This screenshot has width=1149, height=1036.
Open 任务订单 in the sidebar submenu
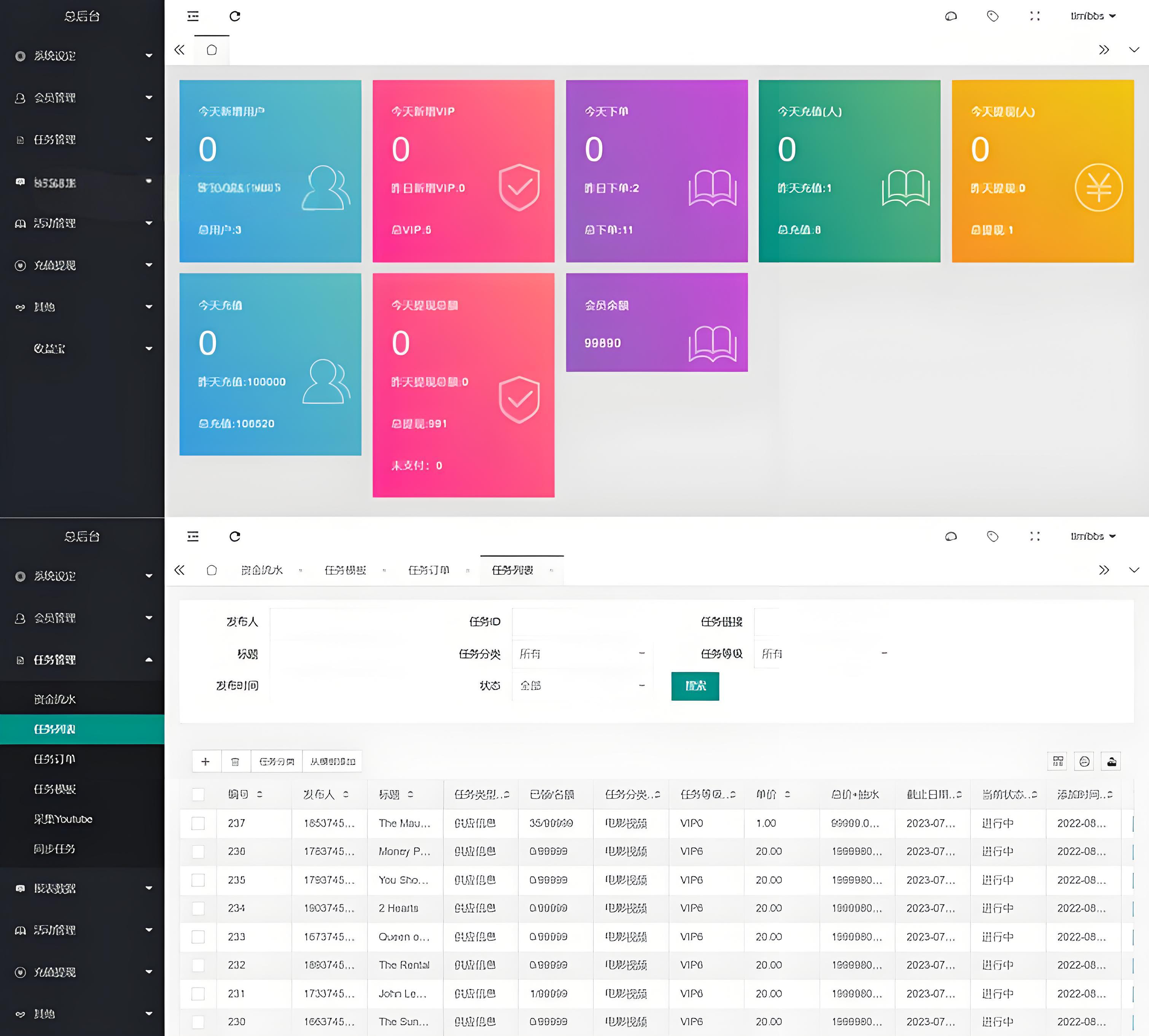(83, 760)
